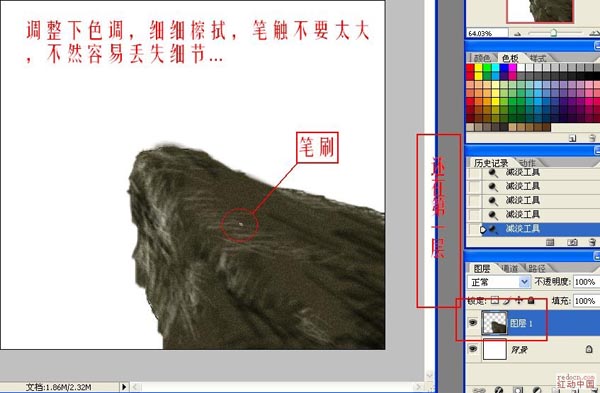Create new snapshot in History panel

coord(572,242)
